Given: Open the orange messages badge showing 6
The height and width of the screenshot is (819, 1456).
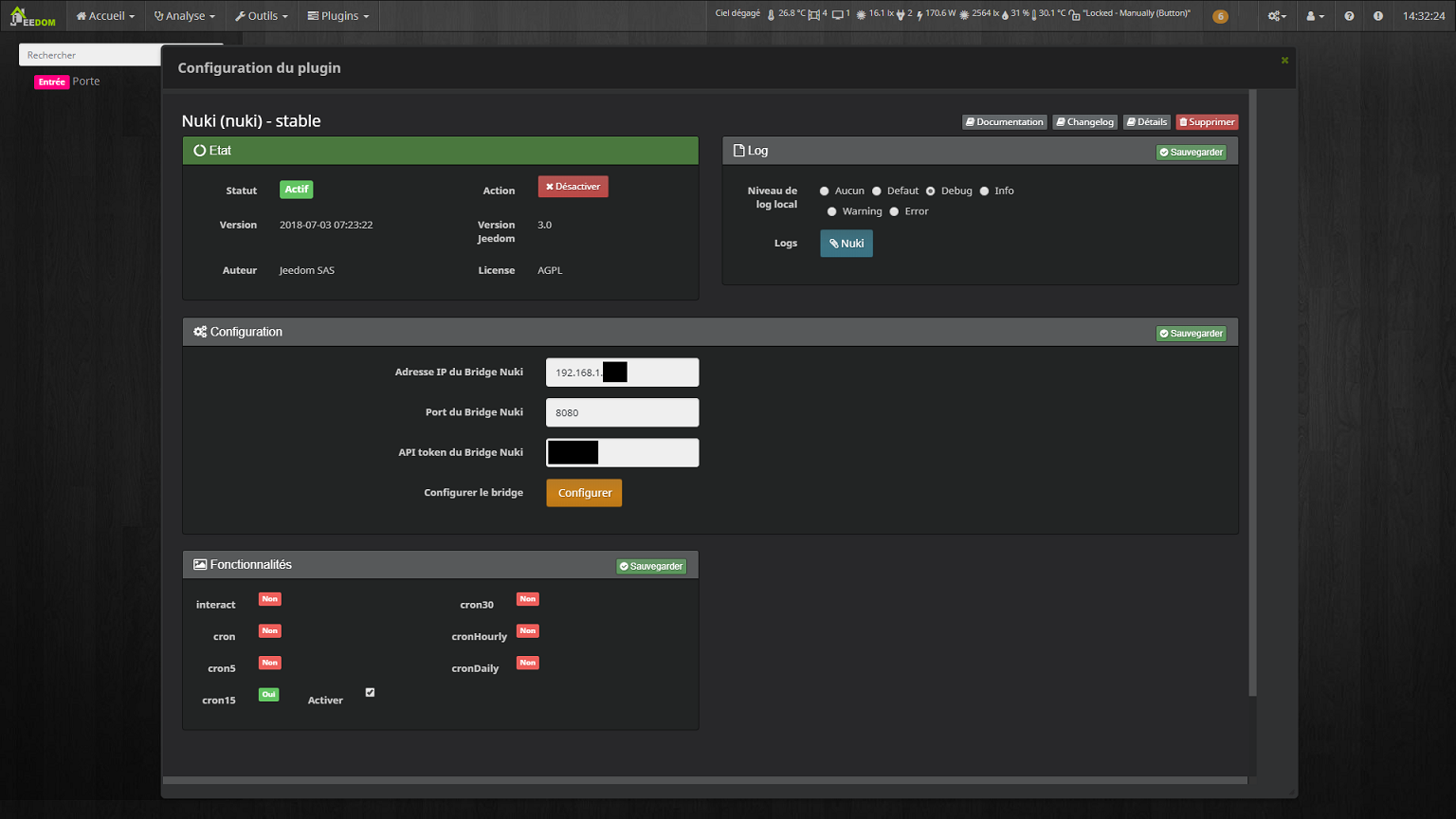Looking at the screenshot, I should coord(1220,16).
